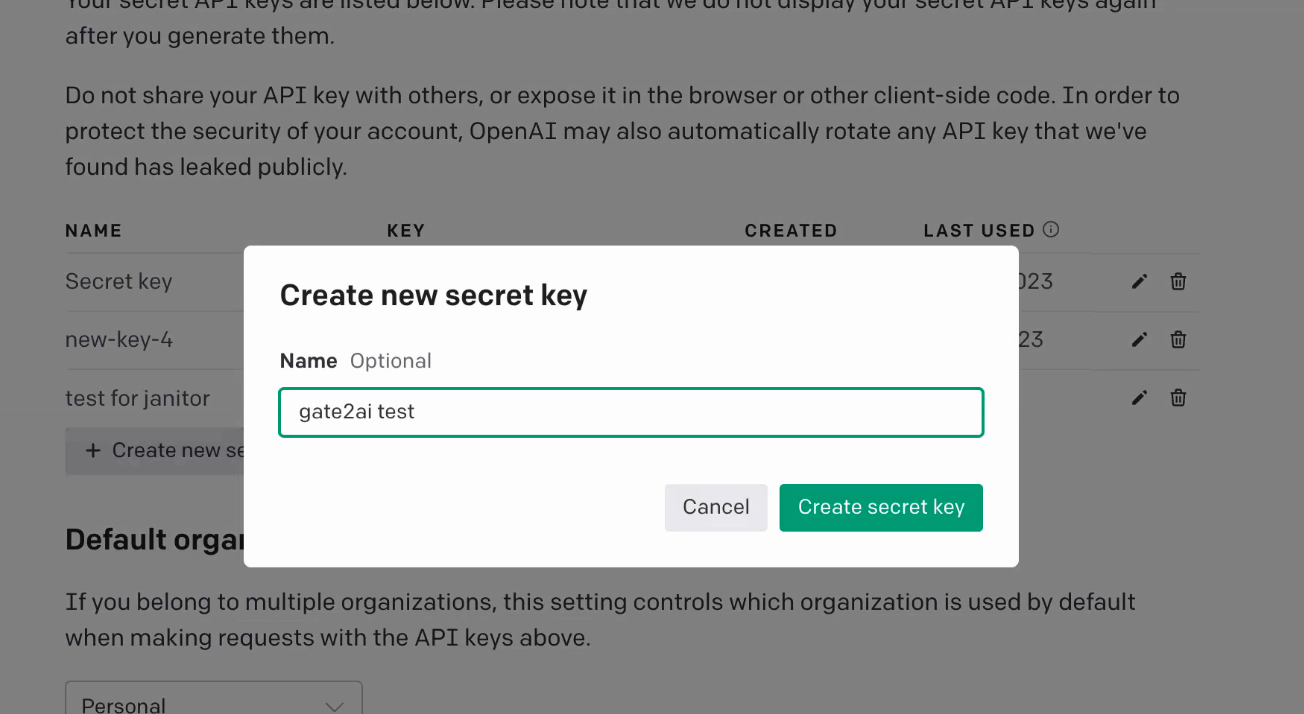
Task: Click the NAME column header
Action: [93, 231]
